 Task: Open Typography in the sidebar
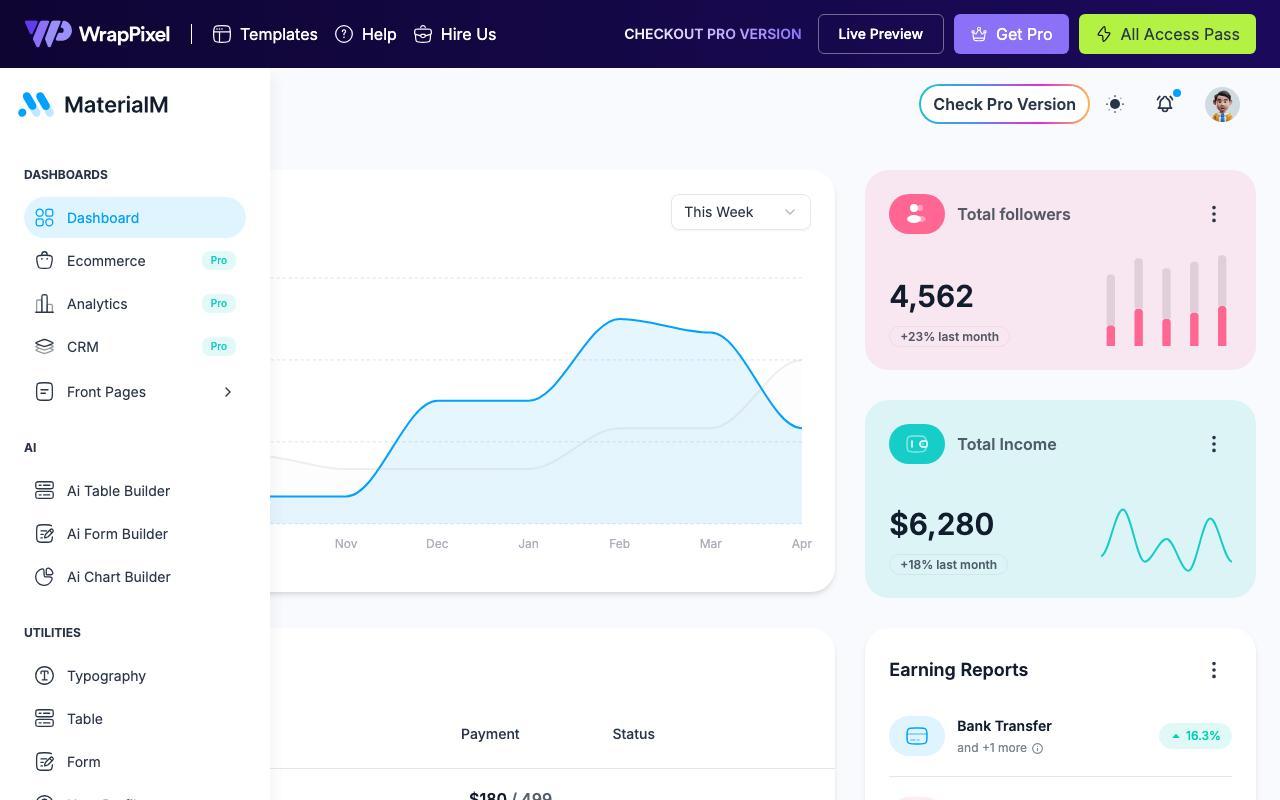tap(135, 676)
